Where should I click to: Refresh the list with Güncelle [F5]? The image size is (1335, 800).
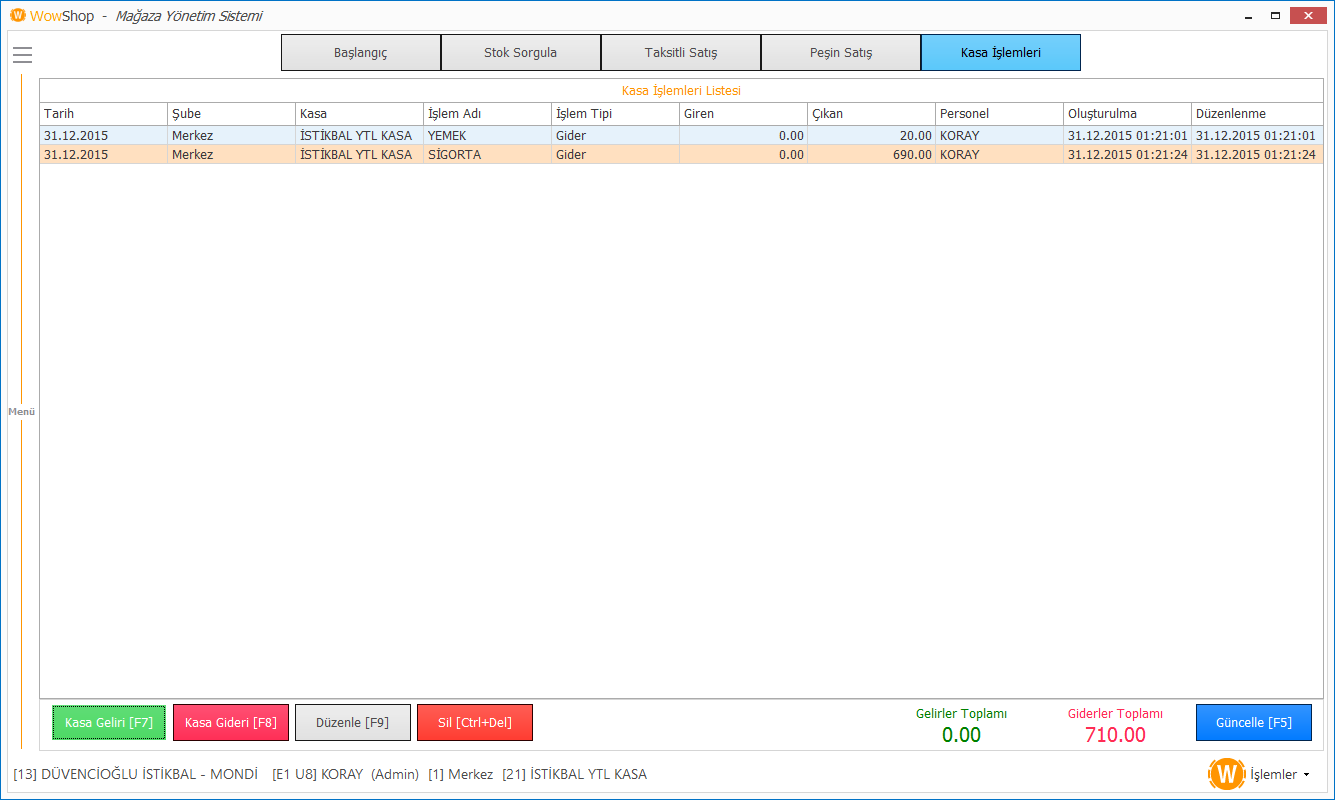click(1253, 722)
